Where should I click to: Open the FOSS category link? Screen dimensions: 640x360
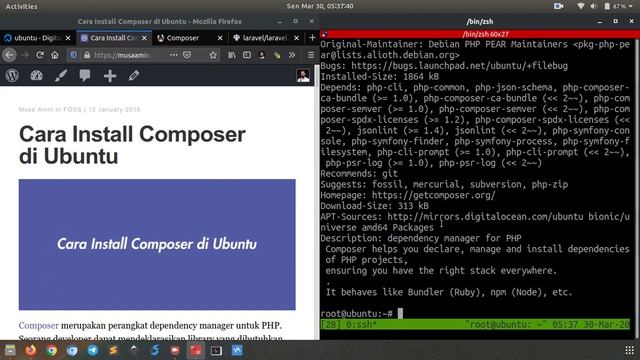tap(72, 109)
